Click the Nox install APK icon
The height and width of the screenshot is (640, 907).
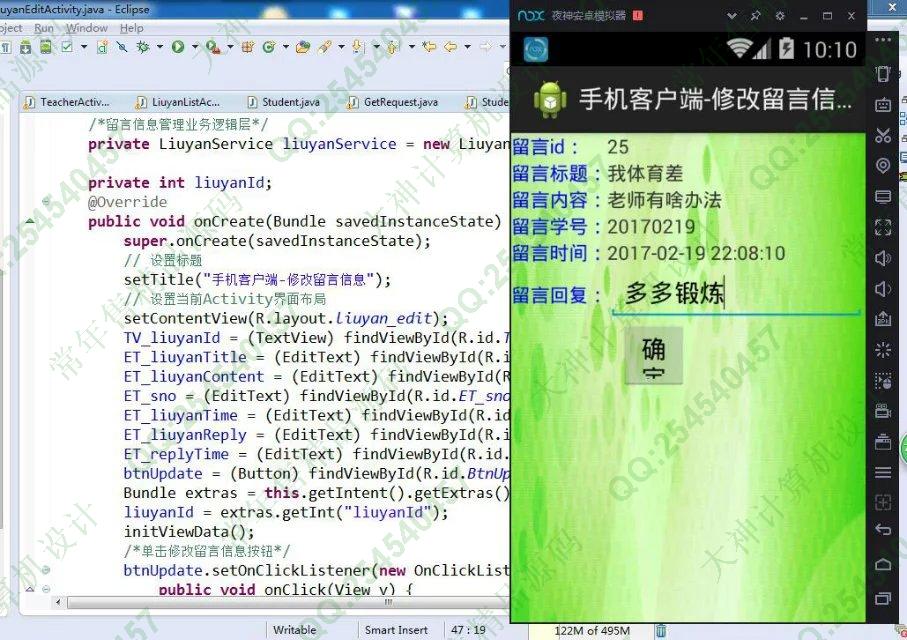[x=883, y=319]
